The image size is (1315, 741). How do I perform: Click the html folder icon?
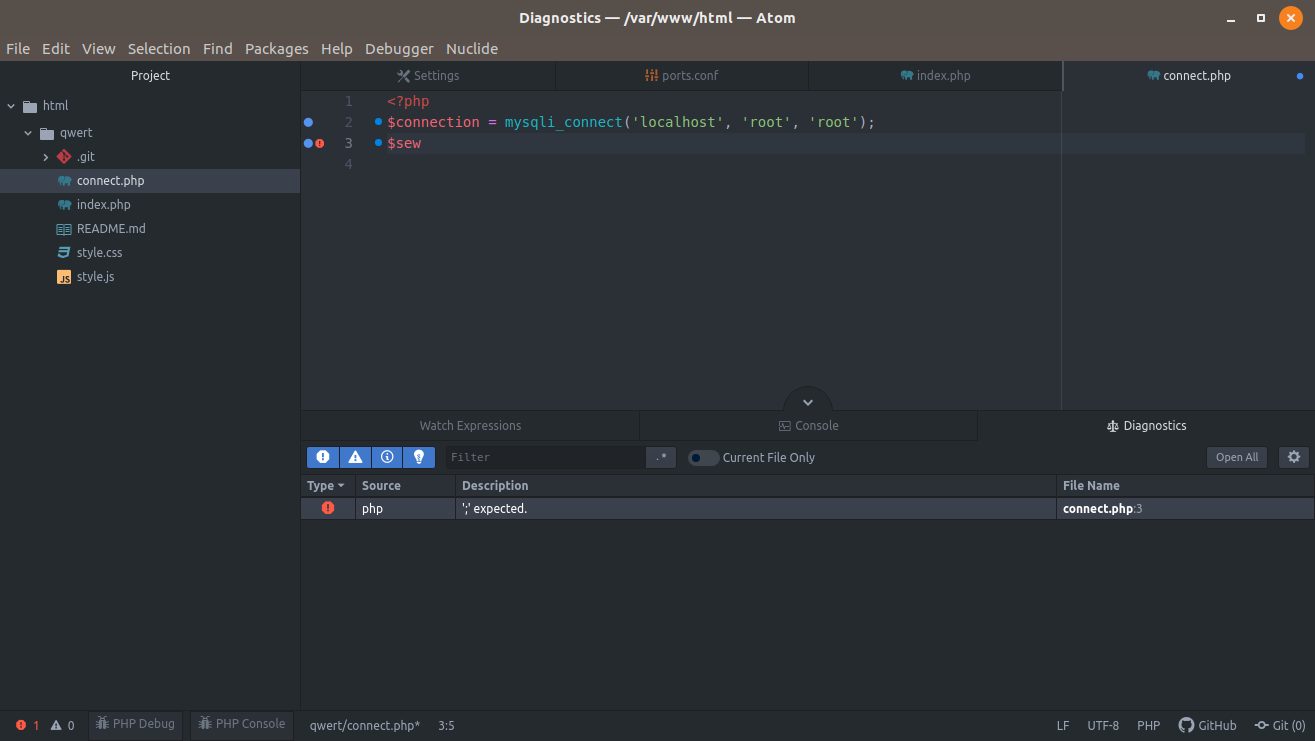pos(30,106)
